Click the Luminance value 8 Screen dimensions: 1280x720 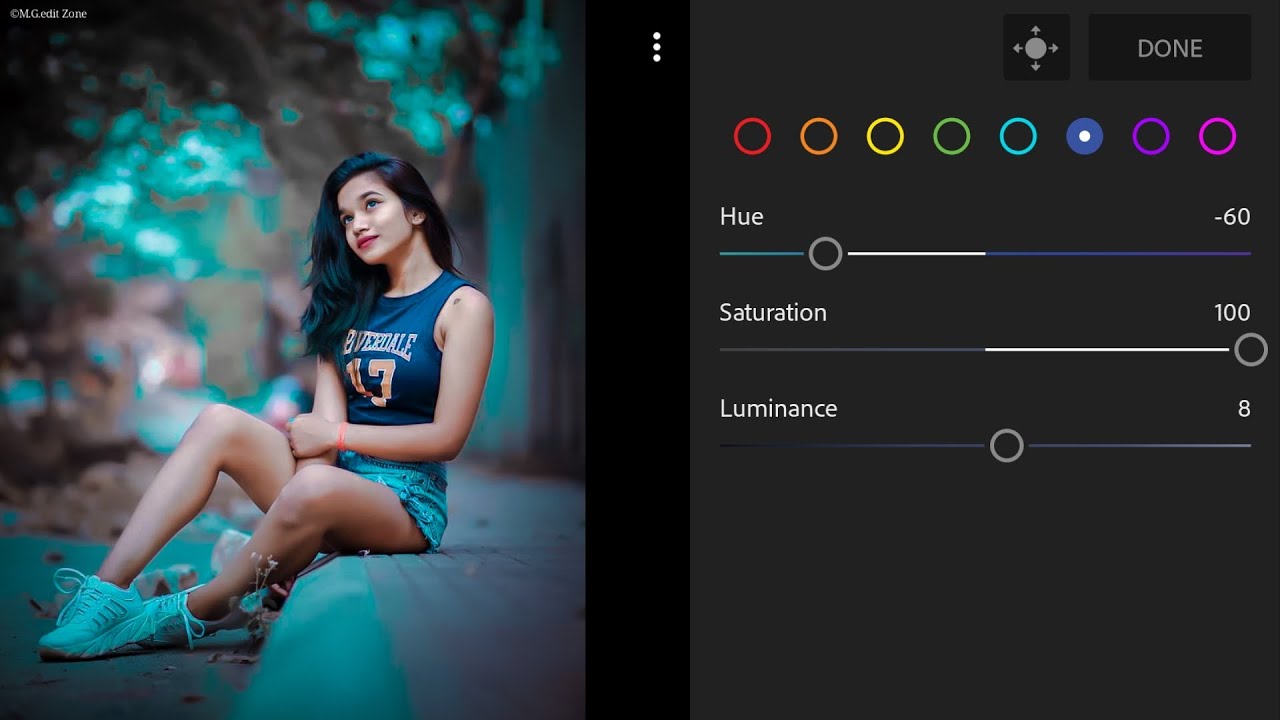click(x=1244, y=409)
